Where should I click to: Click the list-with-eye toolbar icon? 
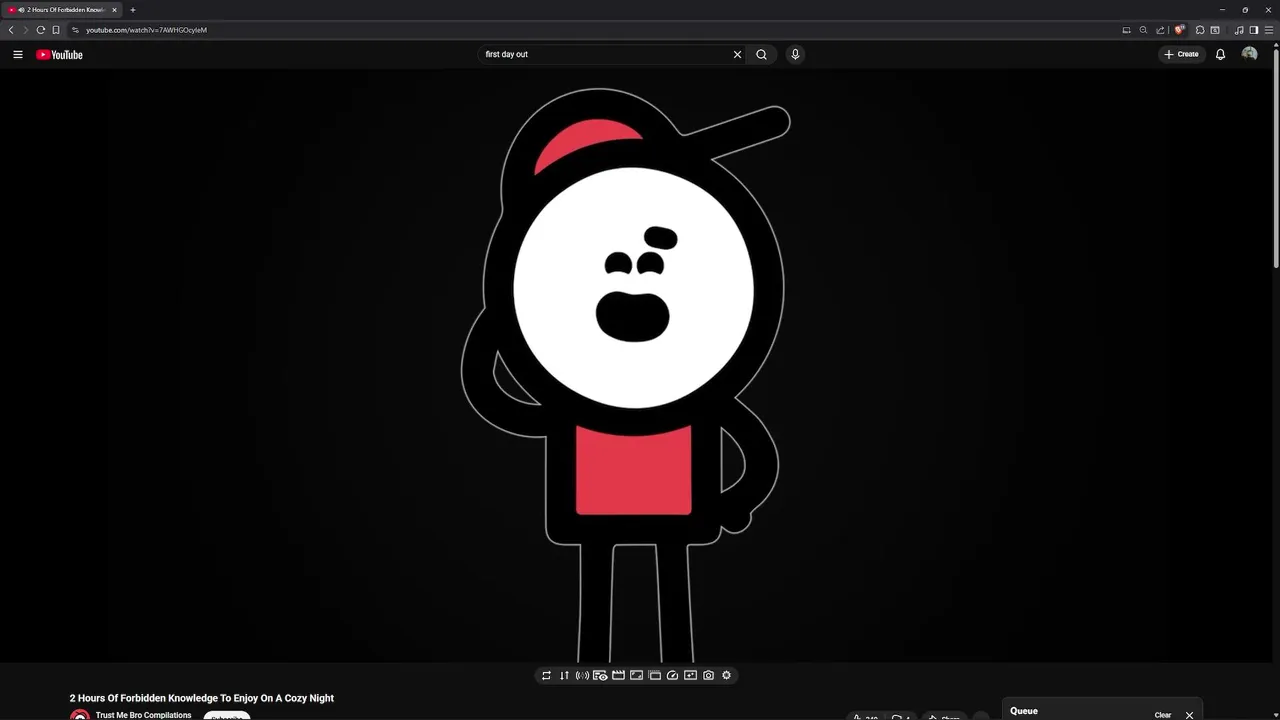tap(600, 675)
